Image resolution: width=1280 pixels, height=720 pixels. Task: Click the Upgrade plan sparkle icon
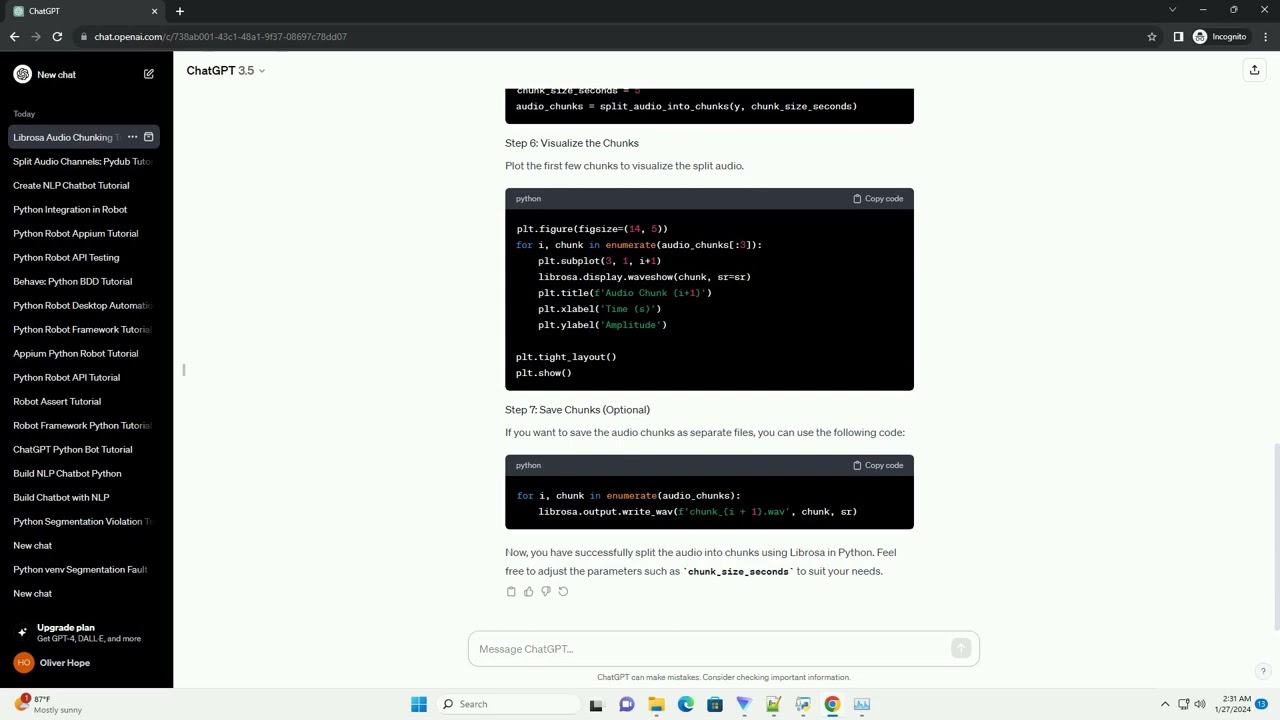point(22,632)
